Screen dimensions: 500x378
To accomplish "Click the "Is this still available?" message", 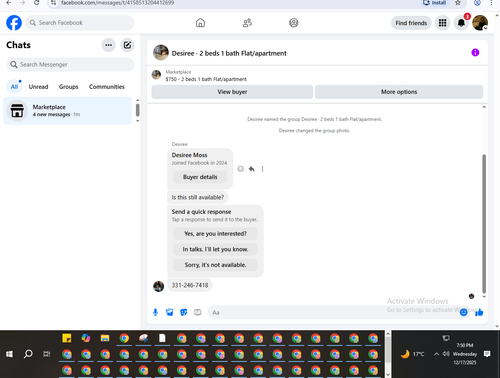I will click(x=198, y=197).
